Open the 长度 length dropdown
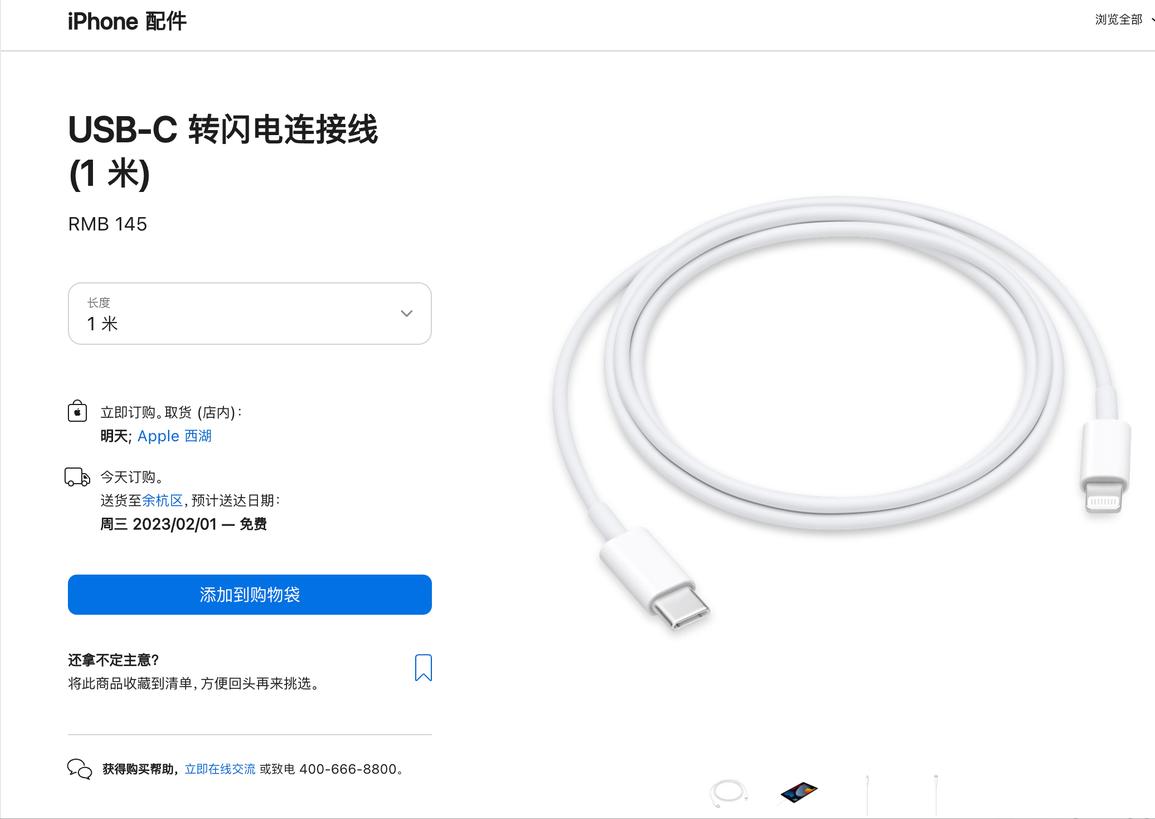The image size is (1155, 819). point(250,313)
